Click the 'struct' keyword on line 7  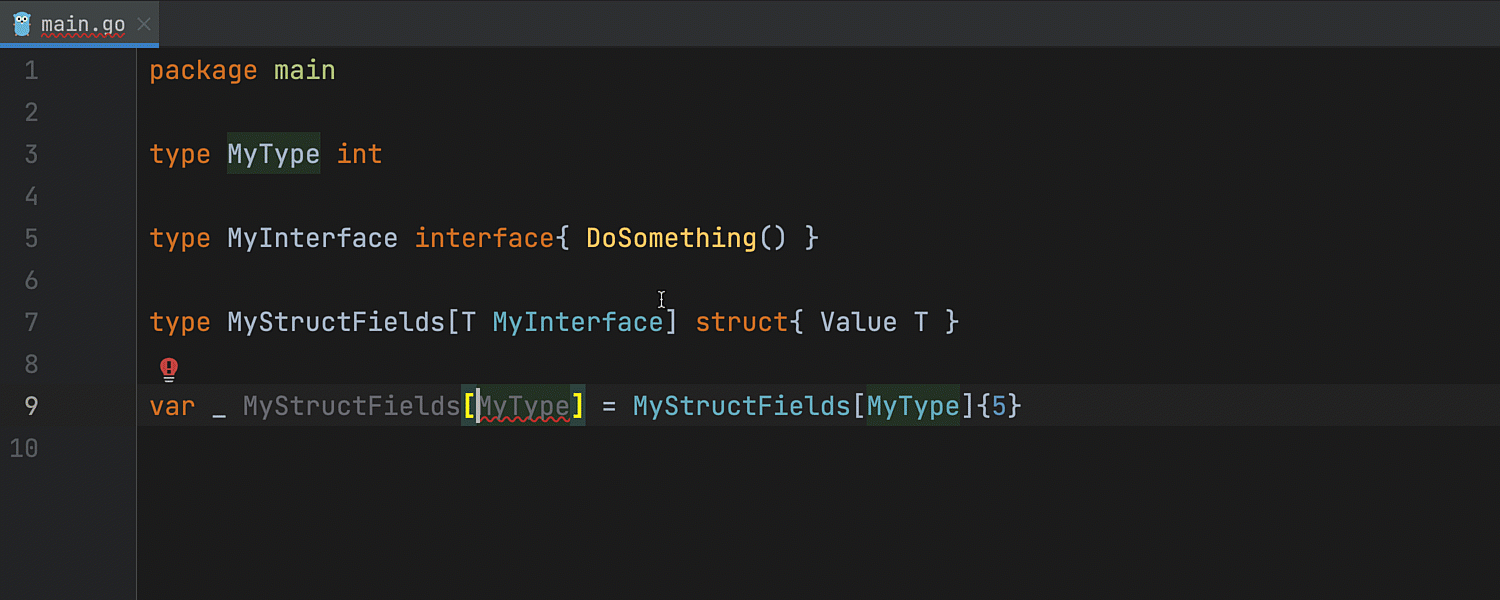click(x=742, y=322)
